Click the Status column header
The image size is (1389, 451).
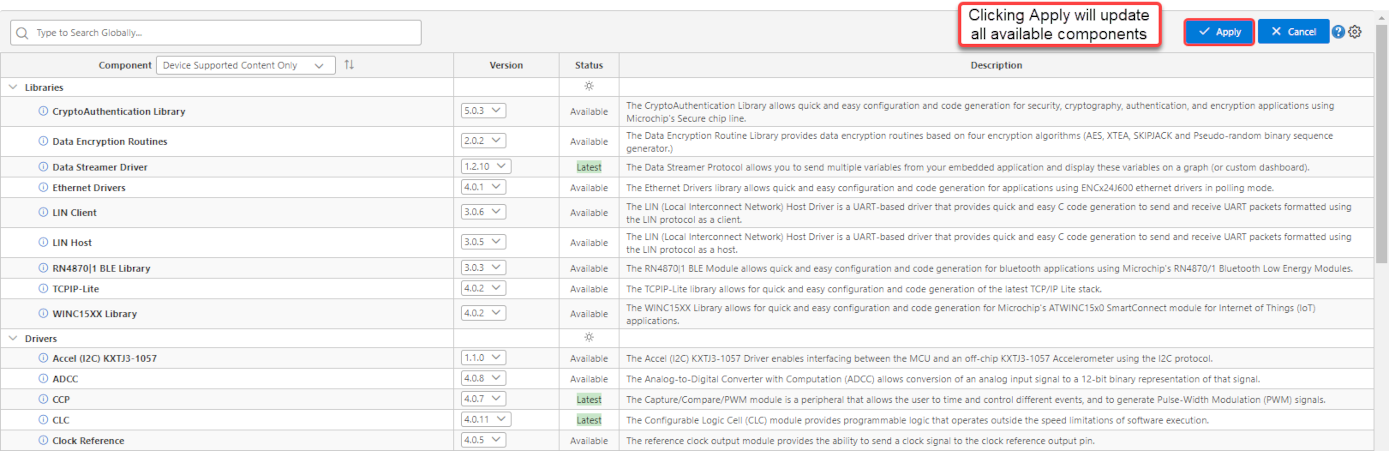(x=589, y=65)
